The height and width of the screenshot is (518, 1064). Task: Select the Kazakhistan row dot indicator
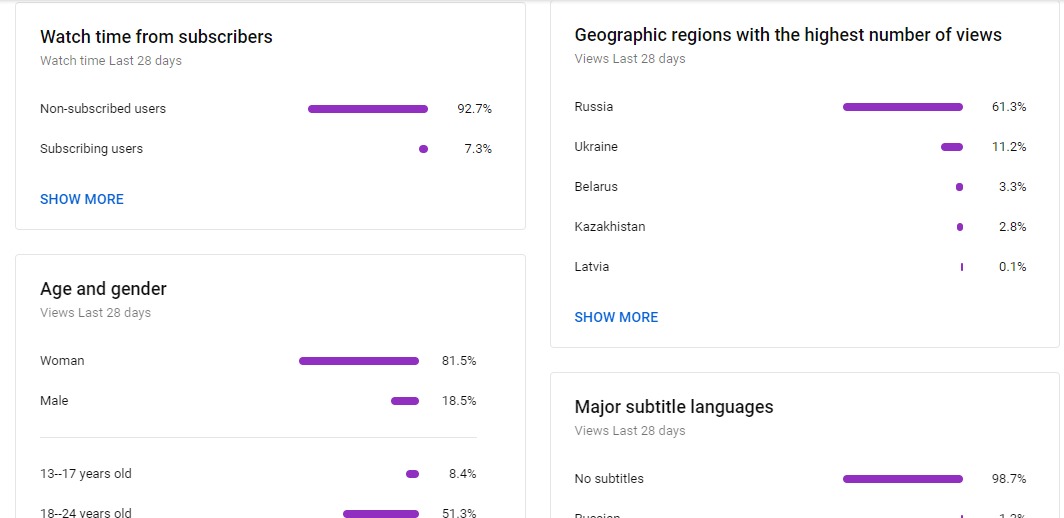[960, 227]
